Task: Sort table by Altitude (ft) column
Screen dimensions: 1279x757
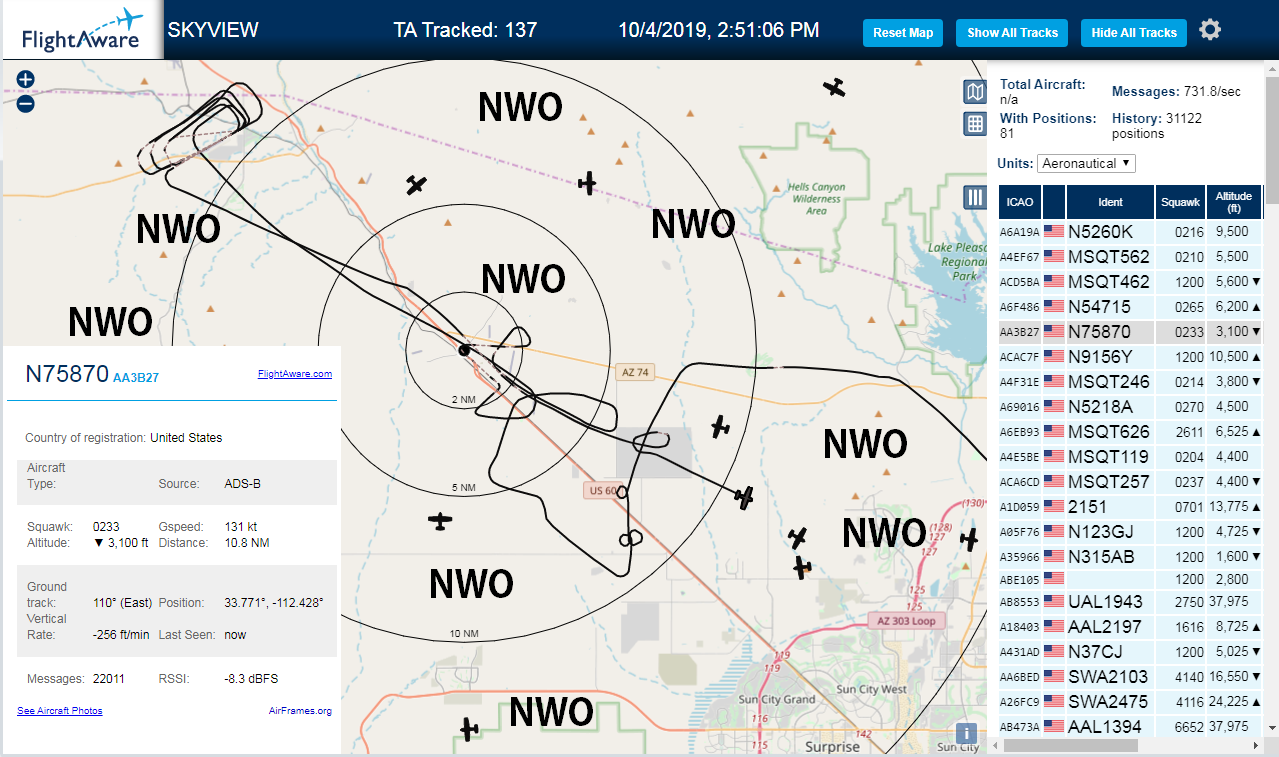Action: [1235, 202]
